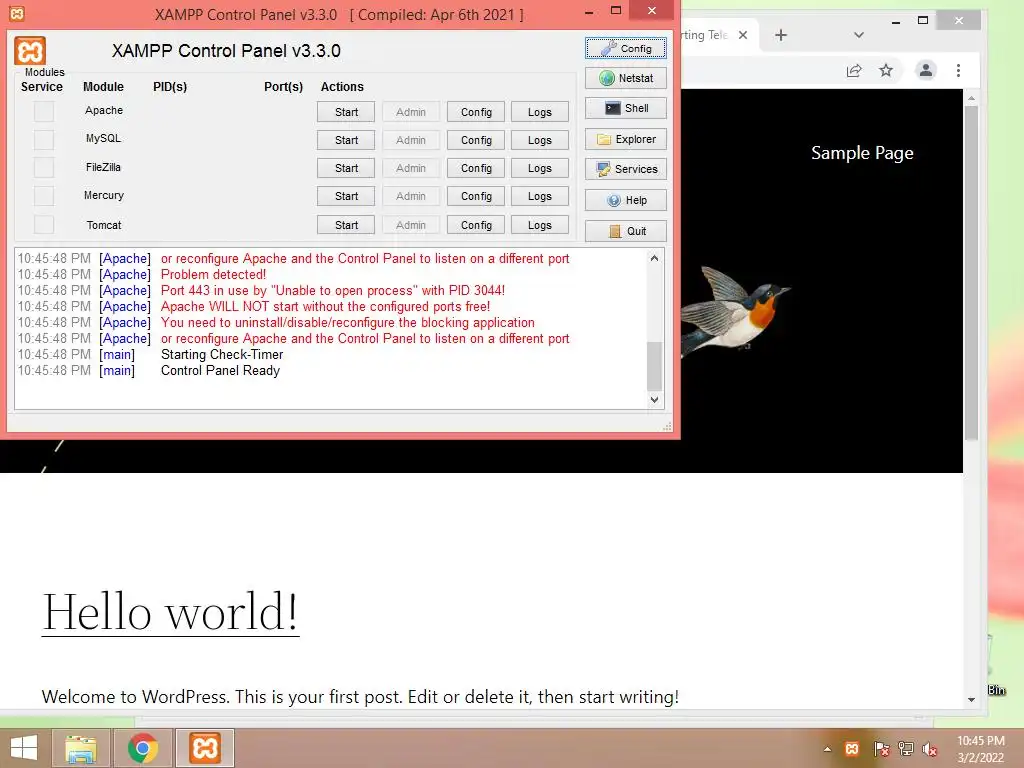Click the XAMPP logo in control panel header
Viewport: 1024px width, 768px height.
tap(30, 51)
